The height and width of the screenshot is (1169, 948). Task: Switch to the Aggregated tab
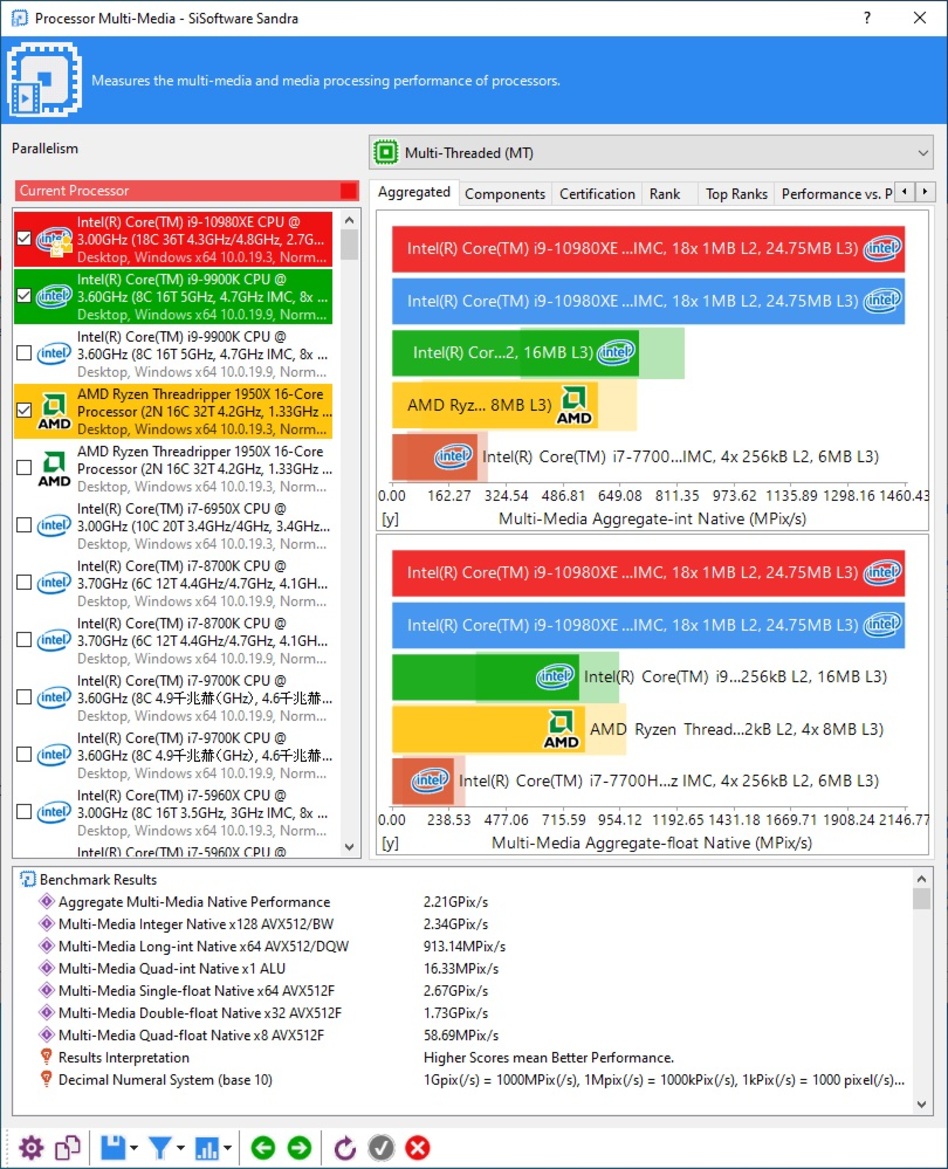click(x=414, y=192)
